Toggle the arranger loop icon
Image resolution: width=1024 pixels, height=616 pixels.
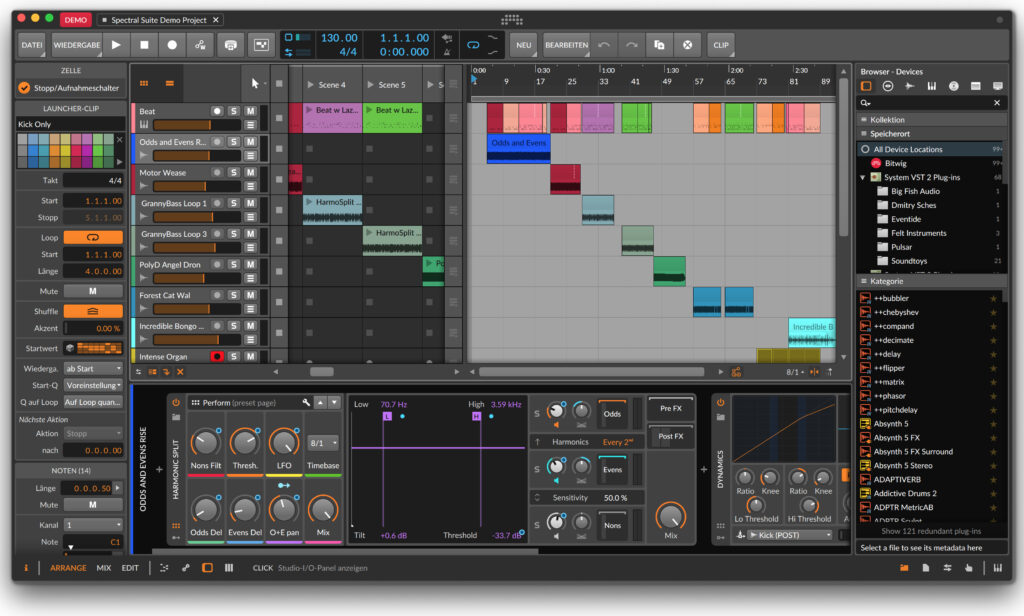(473, 45)
